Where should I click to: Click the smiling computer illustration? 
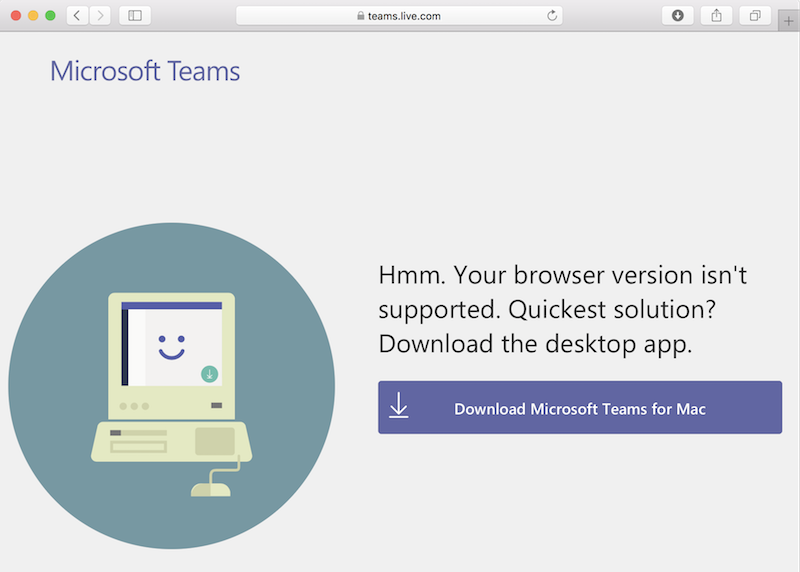pyautogui.click(x=172, y=386)
